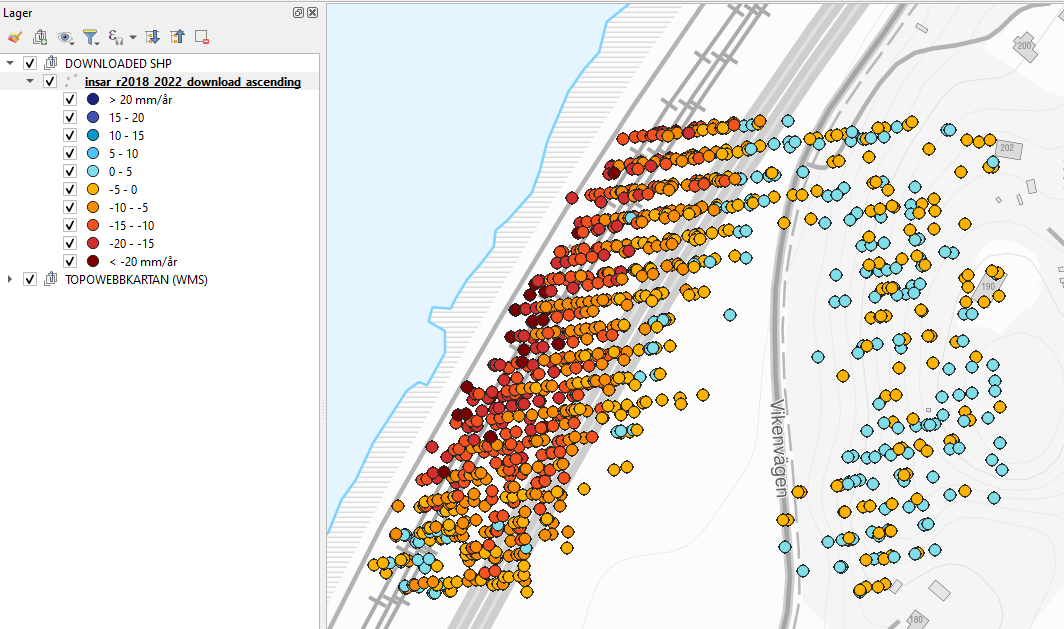The height and width of the screenshot is (629, 1064).
Task: Disable the '0 - 5' legend class checkbox
Action: point(70,171)
